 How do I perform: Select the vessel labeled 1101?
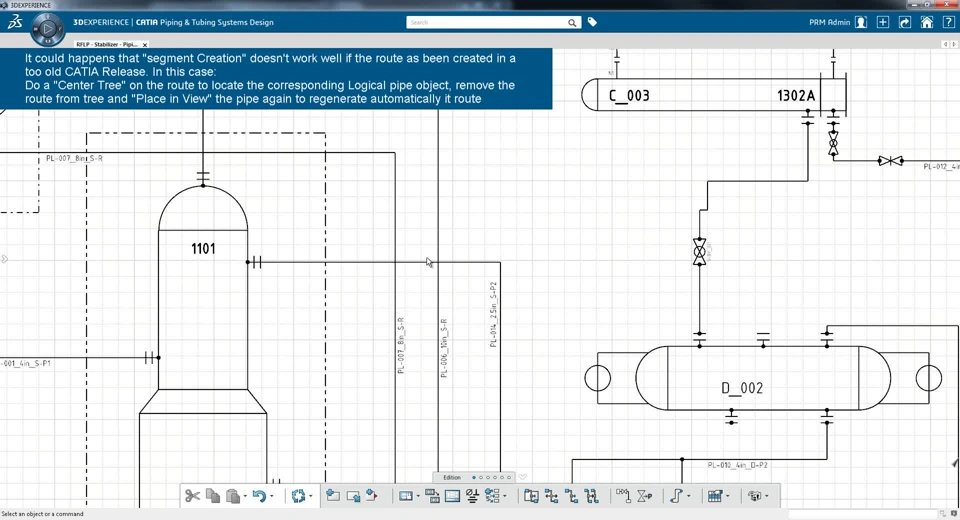coord(203,249)
